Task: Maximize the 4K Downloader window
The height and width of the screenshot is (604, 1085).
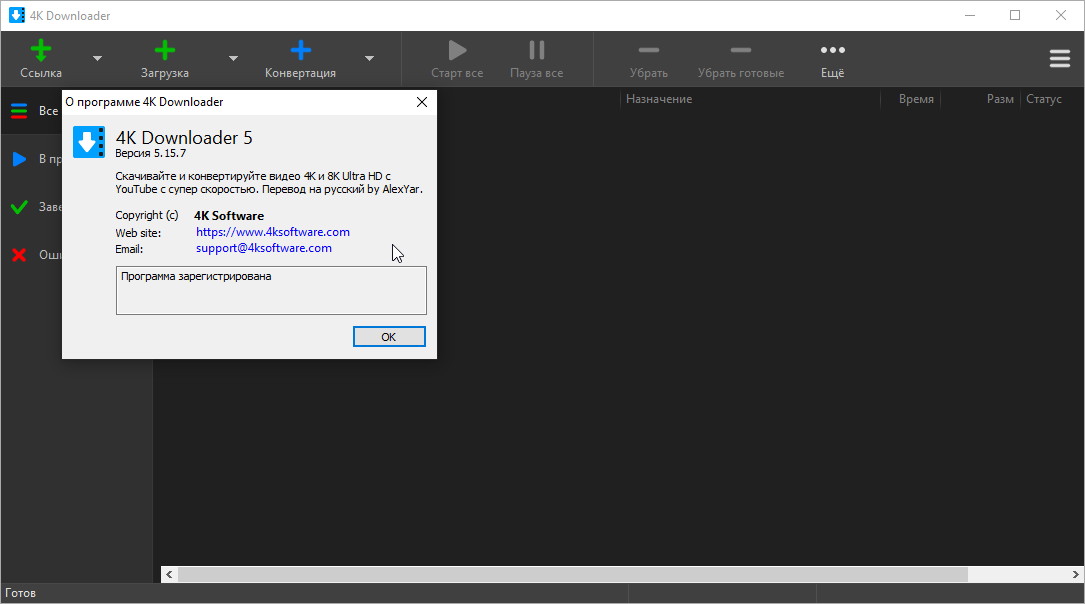Action: click(1015, 15)
